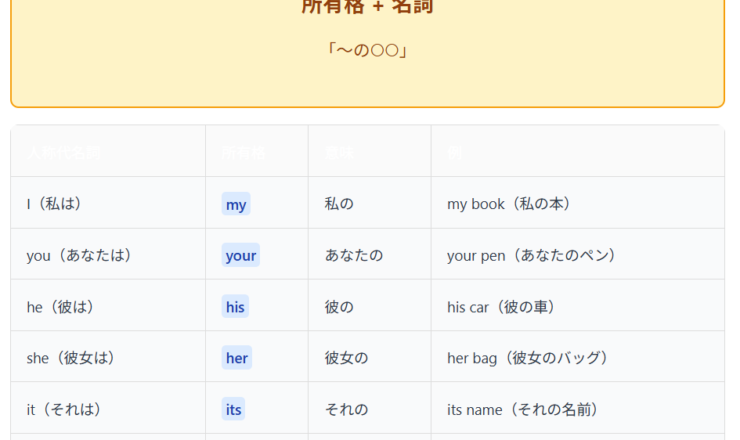Click the meaning cell 'それの'
The image size is (740, 440).
point(370,408)
